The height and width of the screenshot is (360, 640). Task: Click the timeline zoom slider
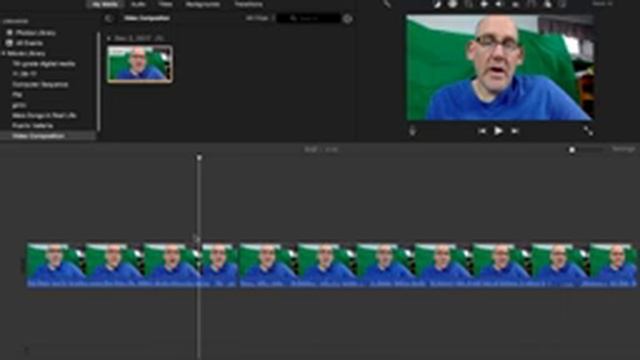586,150
